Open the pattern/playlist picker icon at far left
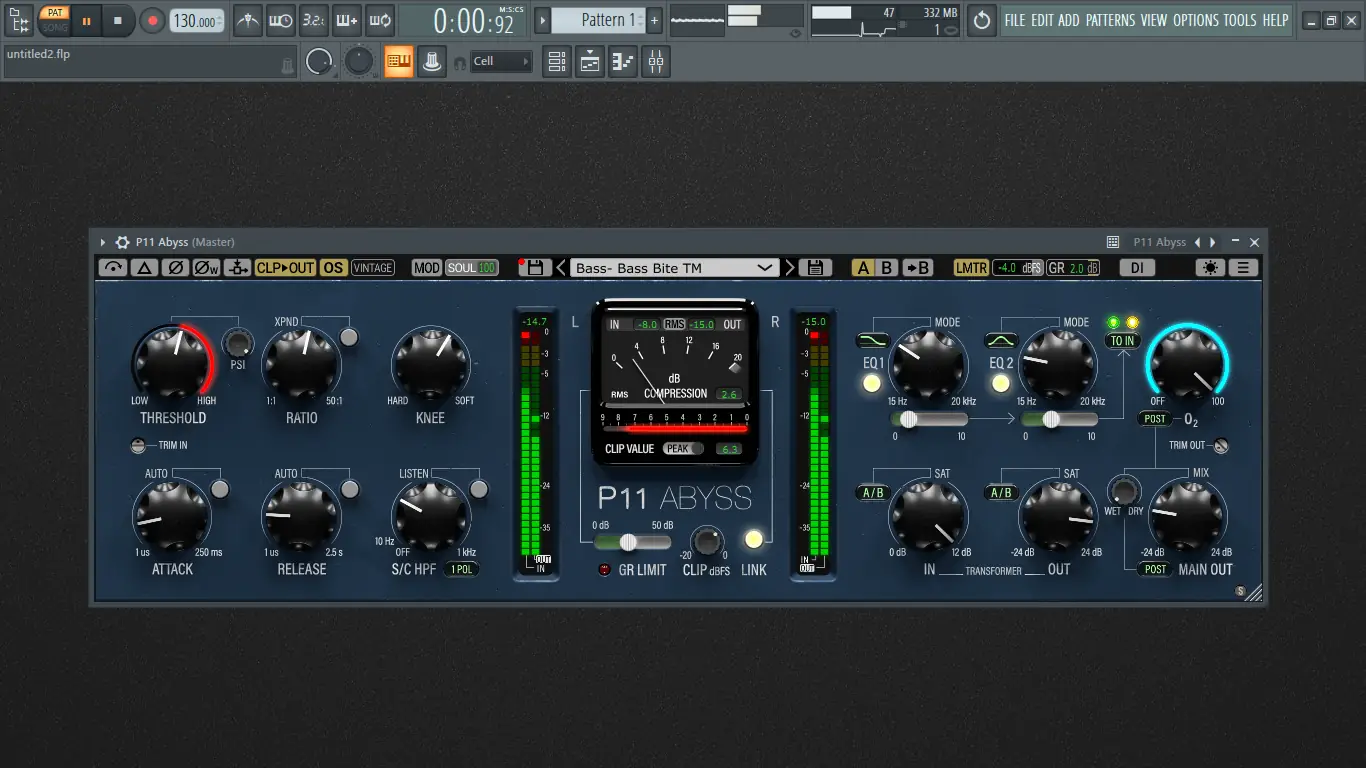The height and width of the screenshot is (768, 1366). pyautogui.click(x=19, y=20)
